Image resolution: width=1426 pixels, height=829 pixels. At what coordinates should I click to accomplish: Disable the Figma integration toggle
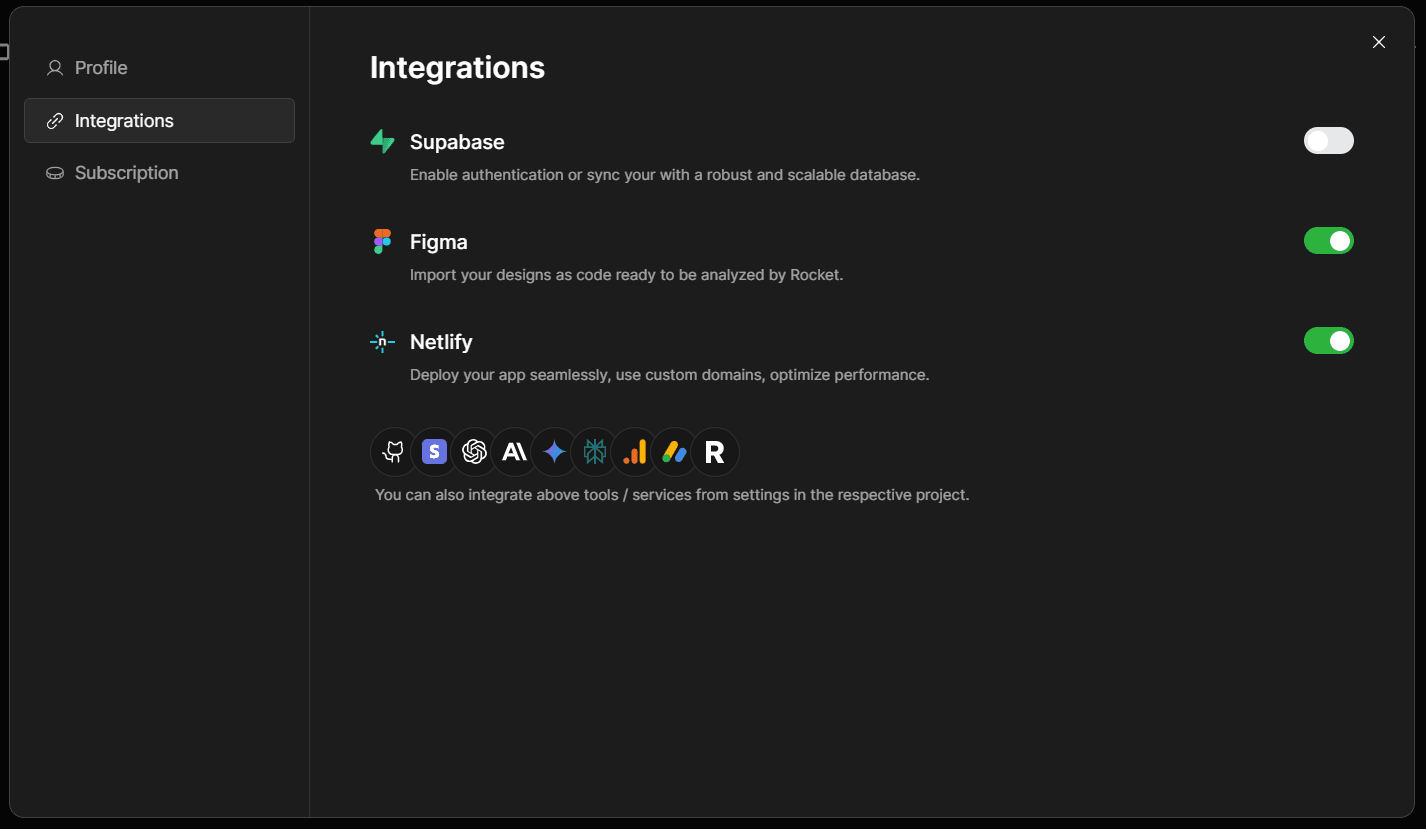pos(1328,241)
